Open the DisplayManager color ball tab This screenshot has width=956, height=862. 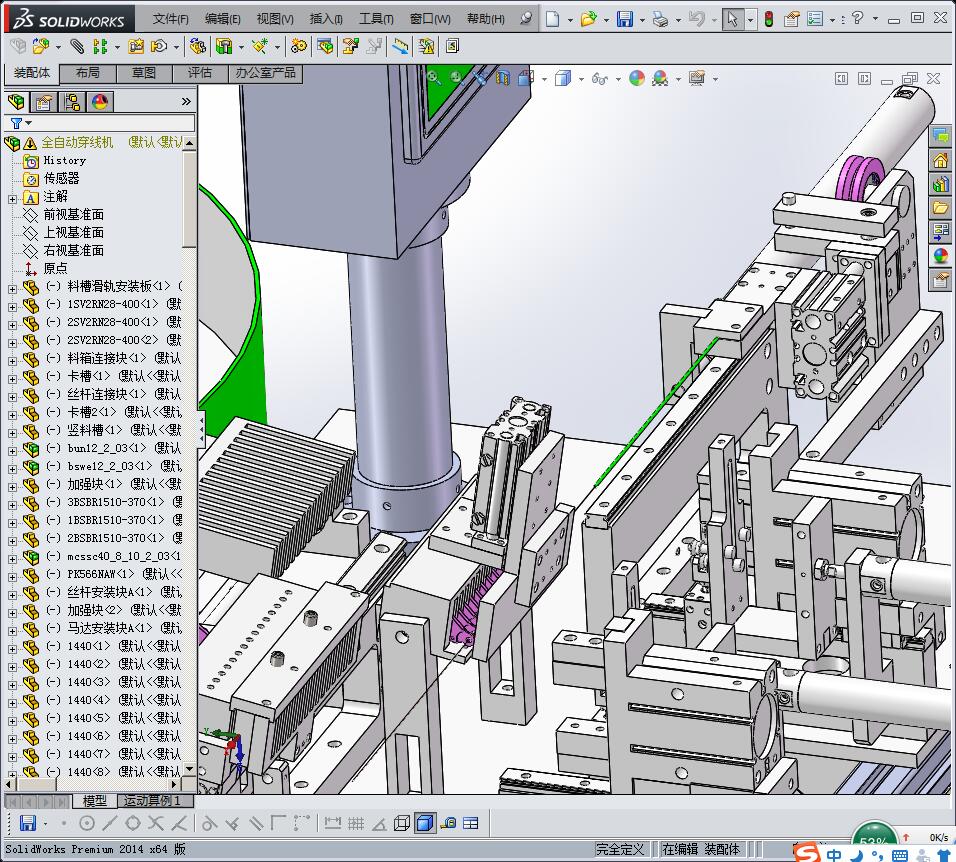point(99,102)
